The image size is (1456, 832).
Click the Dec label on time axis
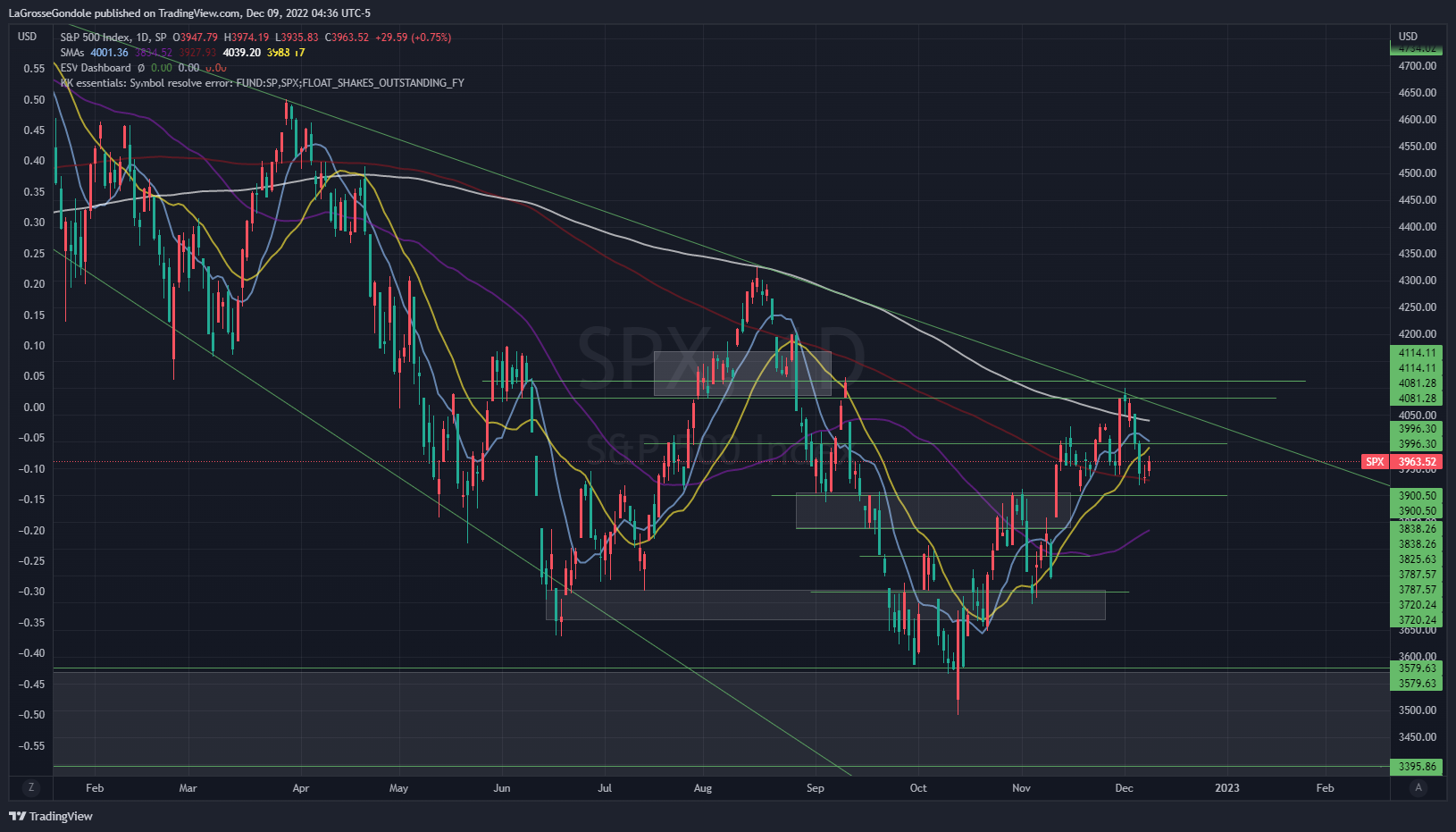(x=1125, y=788)
